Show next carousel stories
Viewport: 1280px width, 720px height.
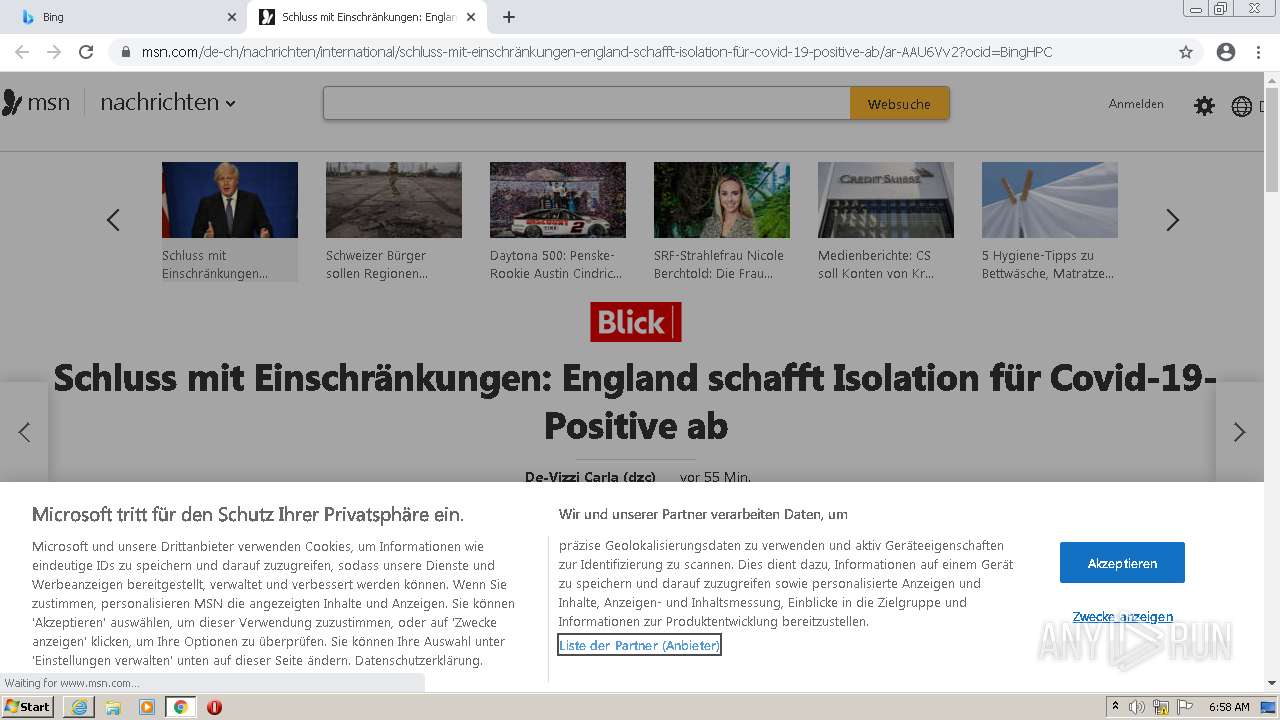(1172, 220)
